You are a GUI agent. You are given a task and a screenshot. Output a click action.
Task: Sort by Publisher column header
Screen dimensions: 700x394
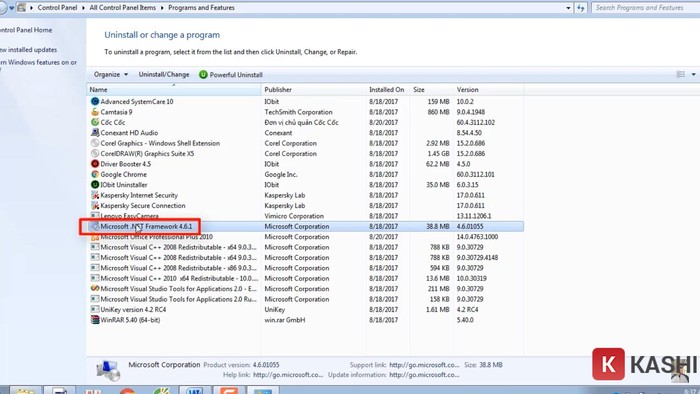[x=313, y=90]
